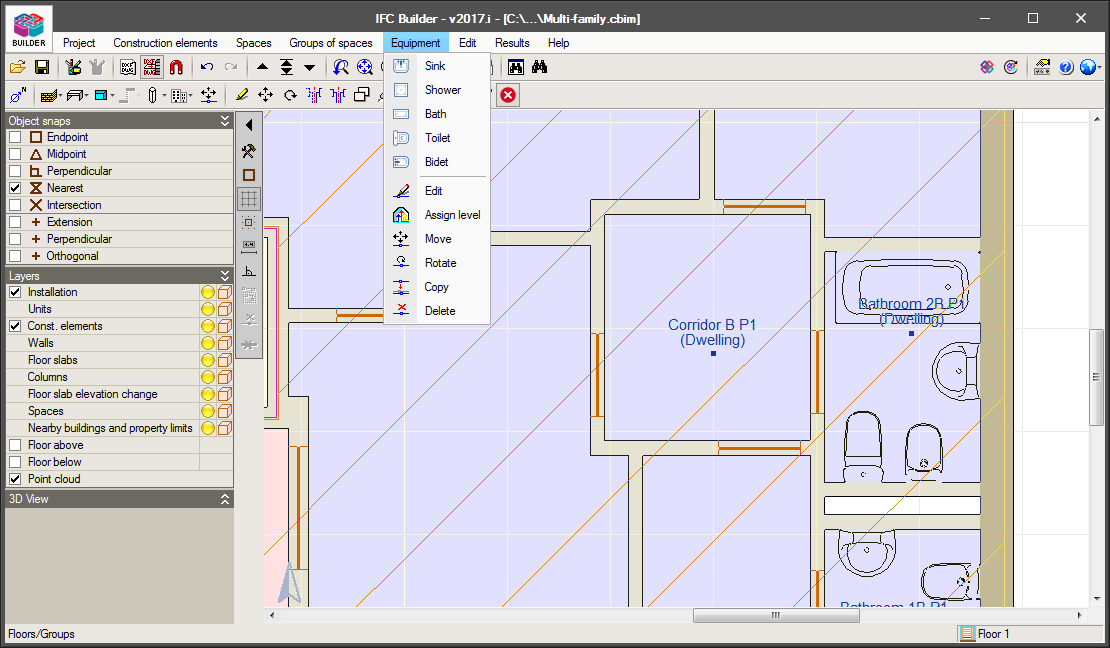The height and width of the screenshot is (648, 1110).
Task: Toggle the grid icon in the vertical toolbar
Action: 249,198
